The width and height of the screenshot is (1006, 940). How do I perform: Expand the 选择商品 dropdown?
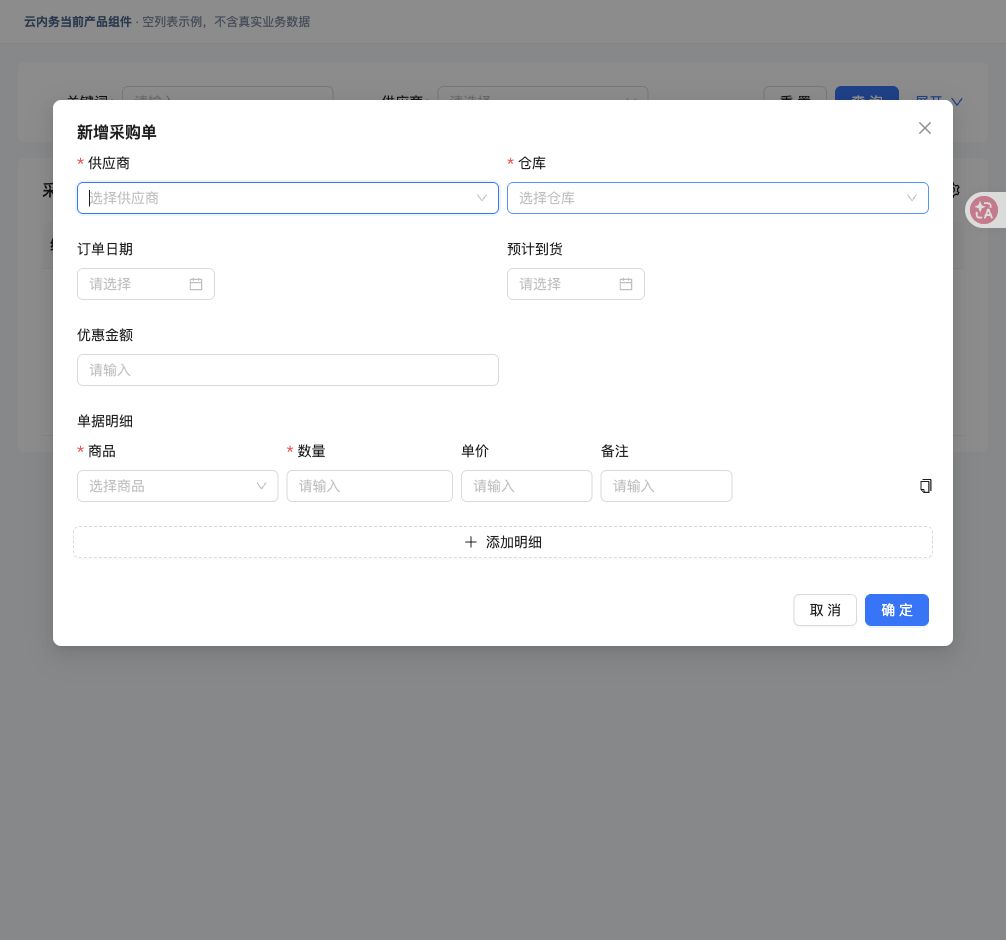[x=177, y=486]
